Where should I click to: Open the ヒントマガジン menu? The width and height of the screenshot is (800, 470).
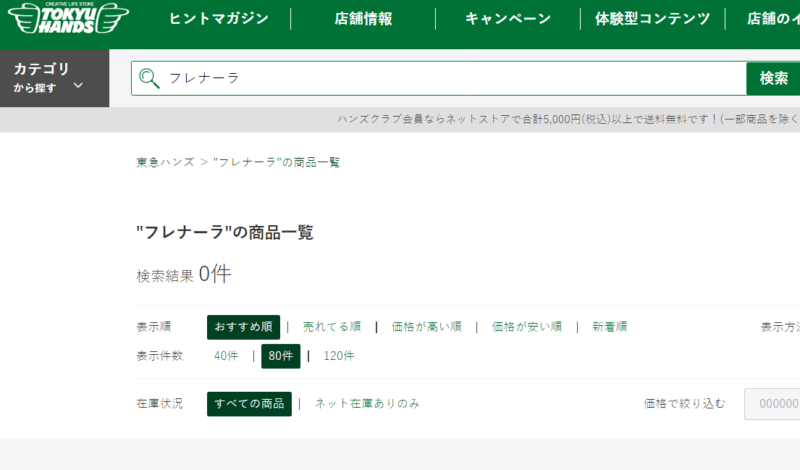219,19
